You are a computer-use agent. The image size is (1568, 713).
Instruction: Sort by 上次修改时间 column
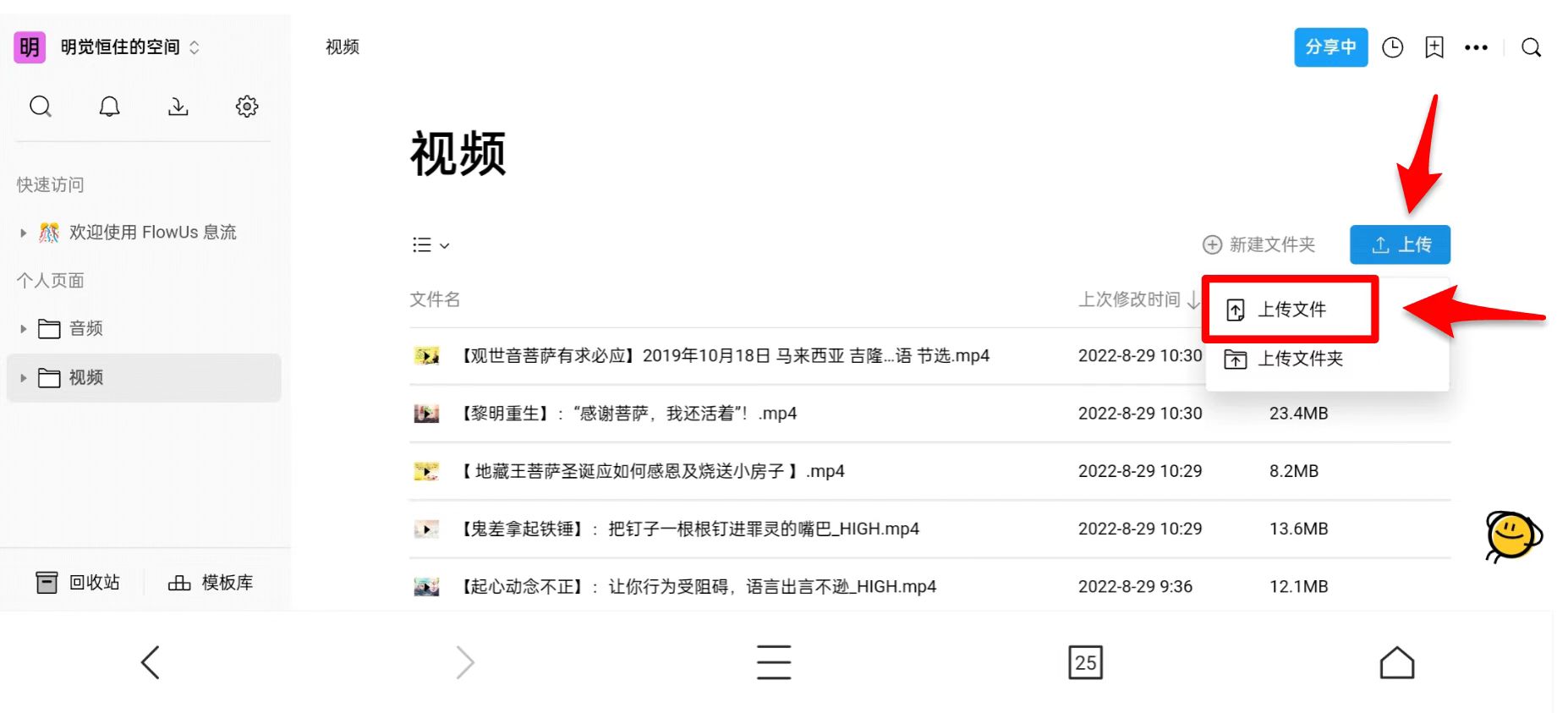coord(1138,299)
